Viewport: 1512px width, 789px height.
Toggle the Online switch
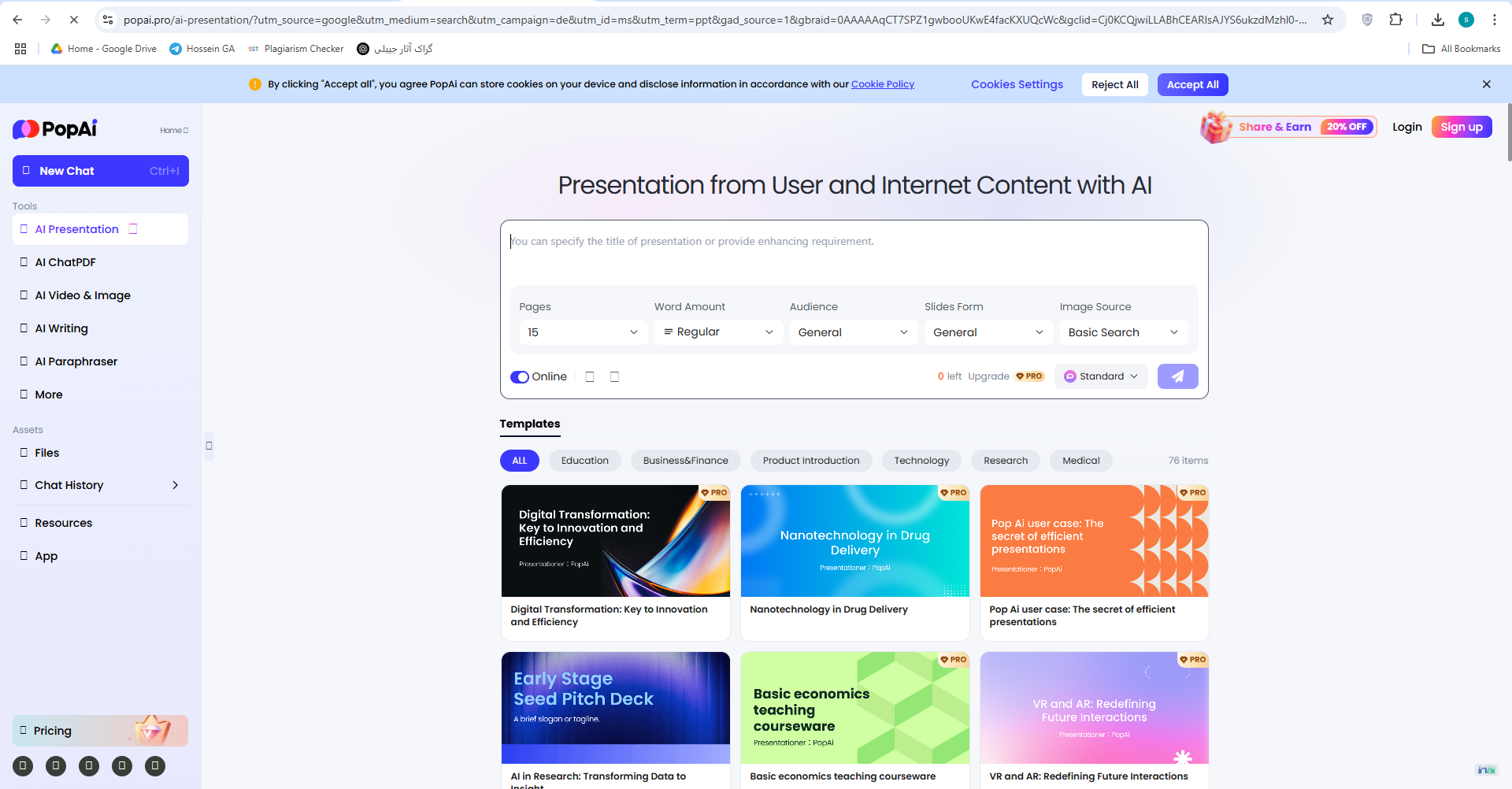[519, 377]
